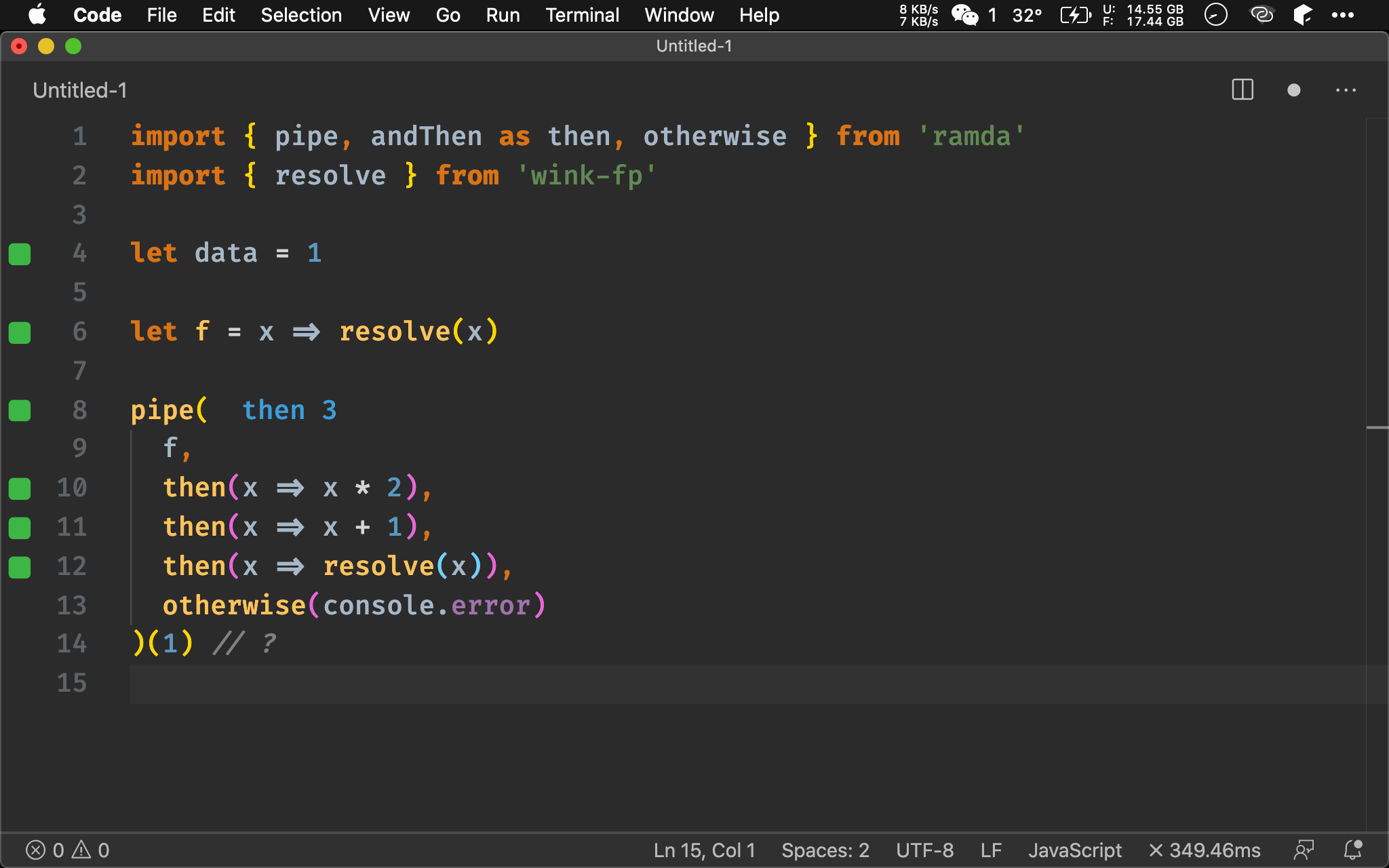Screen dimensions: 1389x868
Task: Click the green coverage marker on line 12
Action: (x=20, y=567)
